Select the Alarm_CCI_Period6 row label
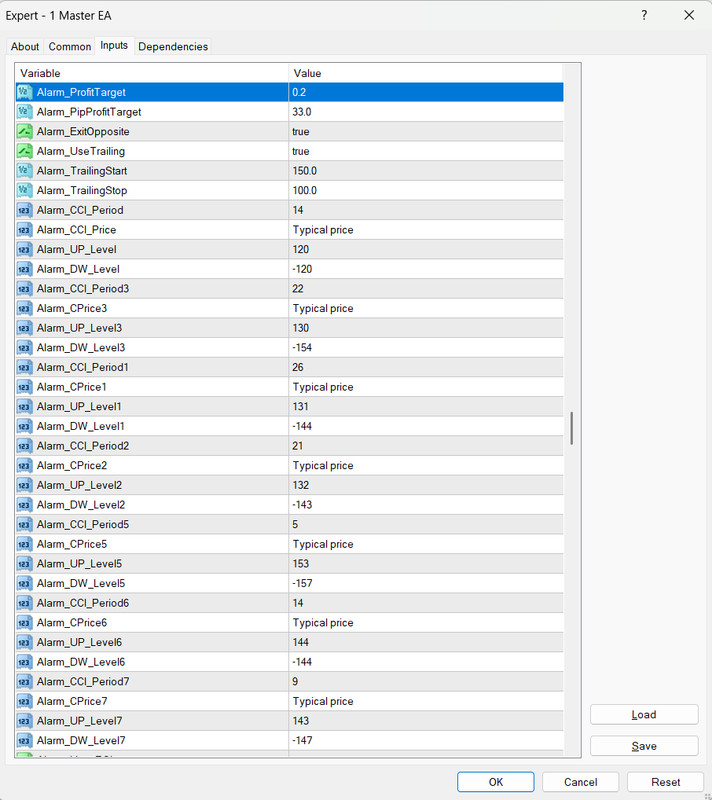 point(83,603)
